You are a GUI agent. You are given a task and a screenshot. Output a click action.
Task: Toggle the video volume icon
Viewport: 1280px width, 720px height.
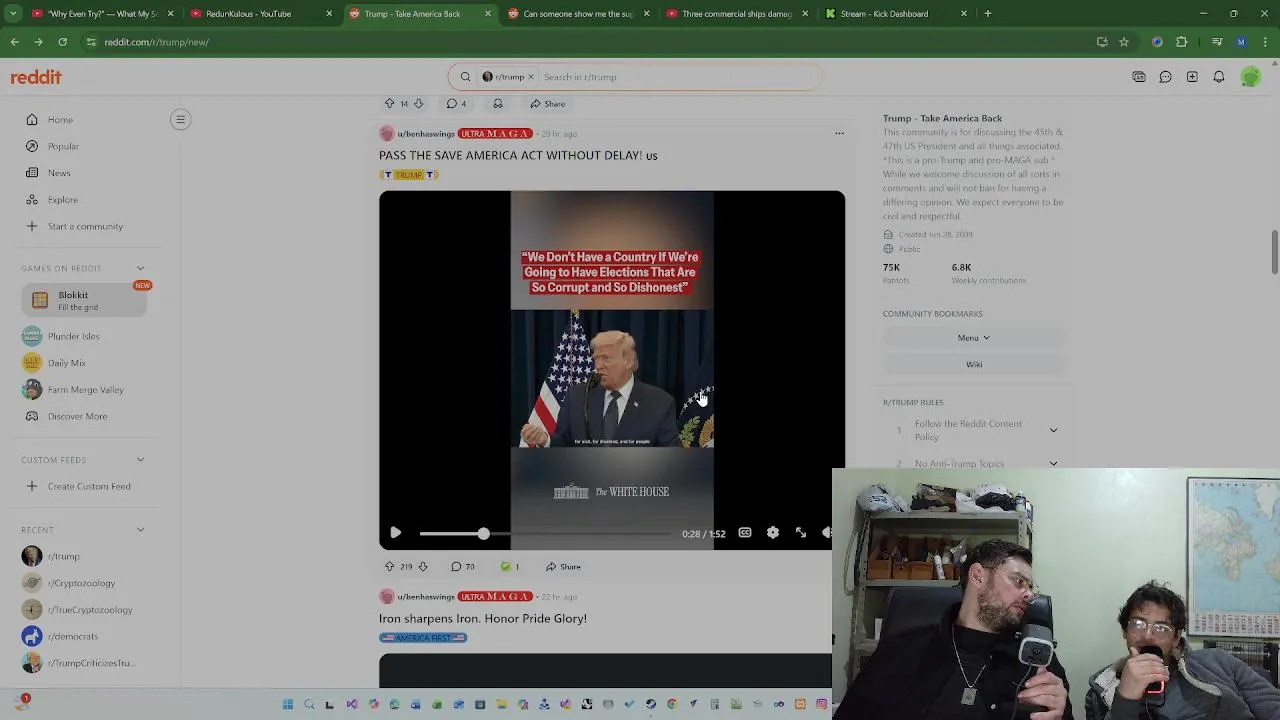tap(826, 533)
